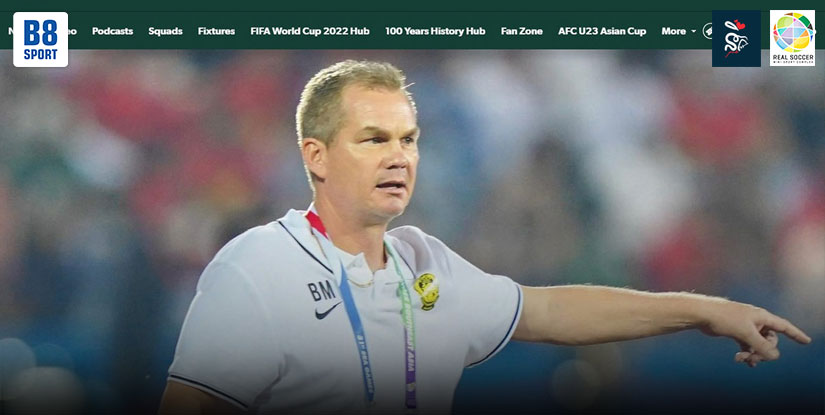Image resolution: width=825 pixels, height=415 pixels.
Task: Visit the 100 Years History Hub
Action: click(x=435, y=31)
